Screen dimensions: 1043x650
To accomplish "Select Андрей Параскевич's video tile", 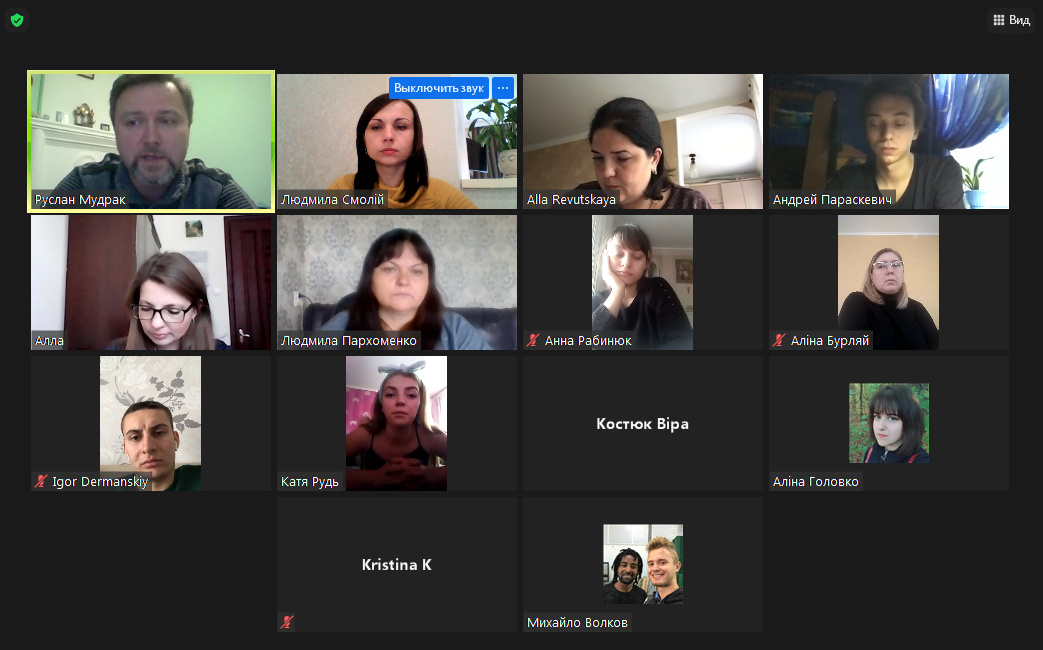I will click(889, 141).
